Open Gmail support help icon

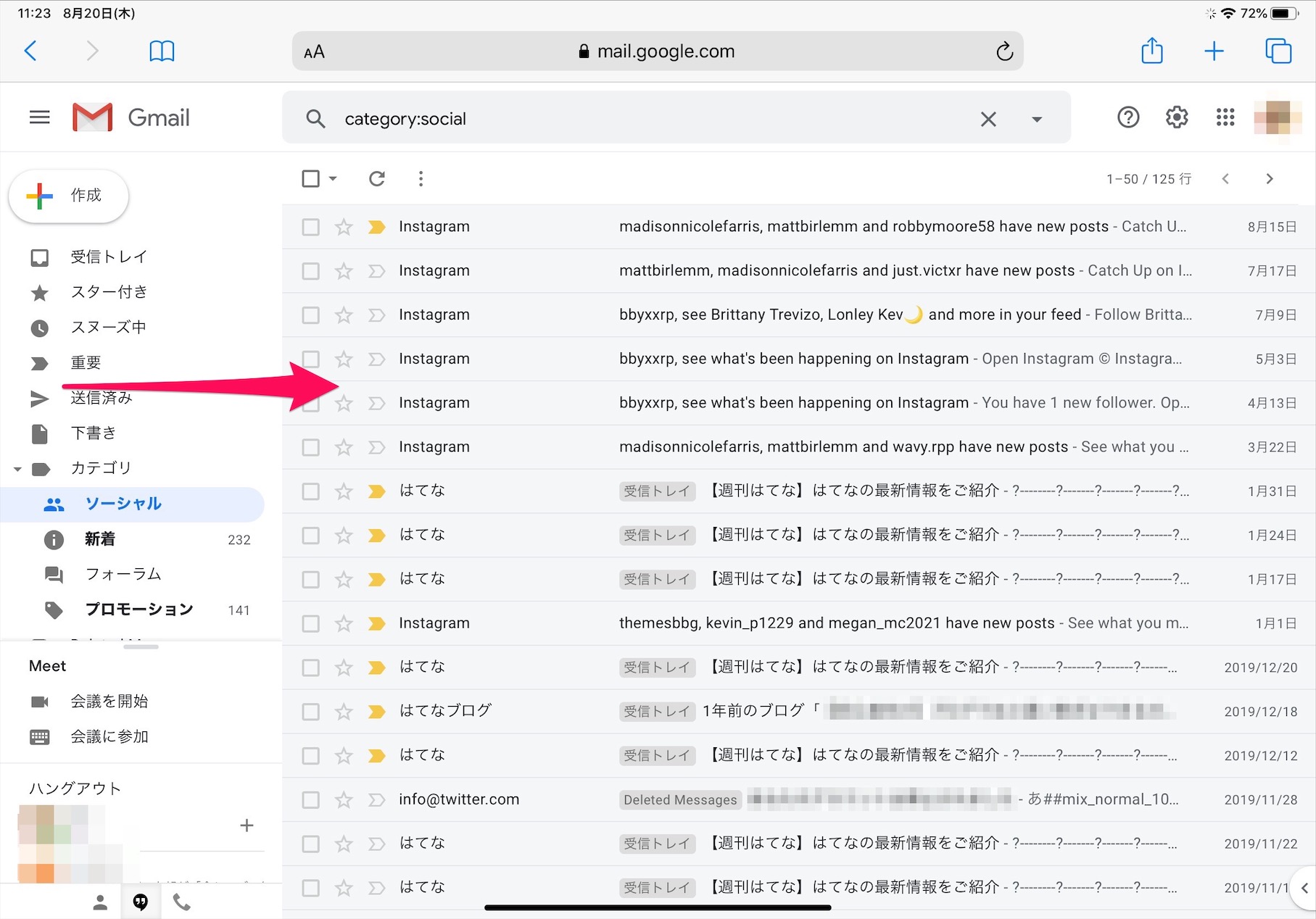click(x=1128, y=117)
